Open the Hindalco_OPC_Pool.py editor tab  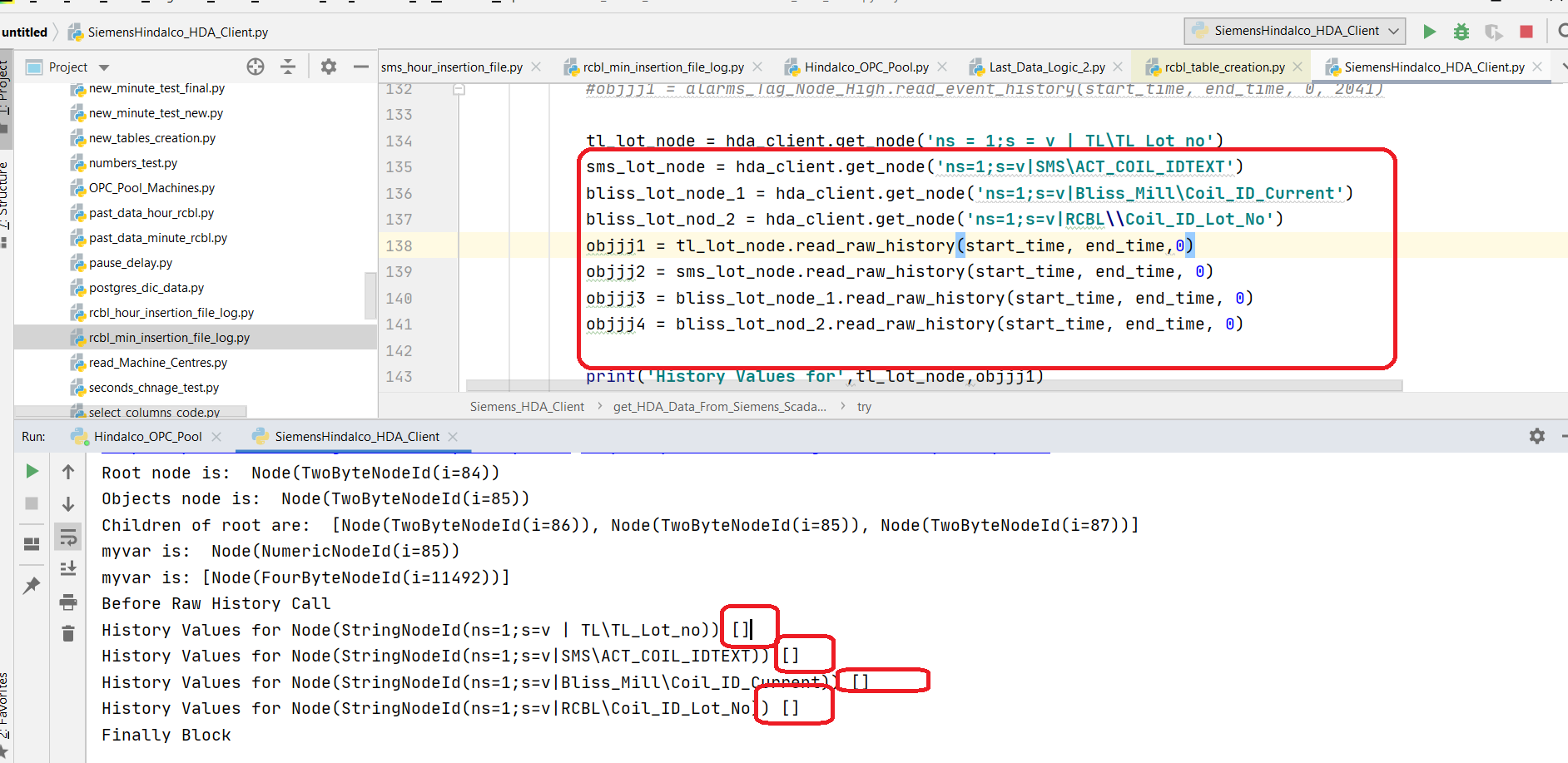(866, 67)
